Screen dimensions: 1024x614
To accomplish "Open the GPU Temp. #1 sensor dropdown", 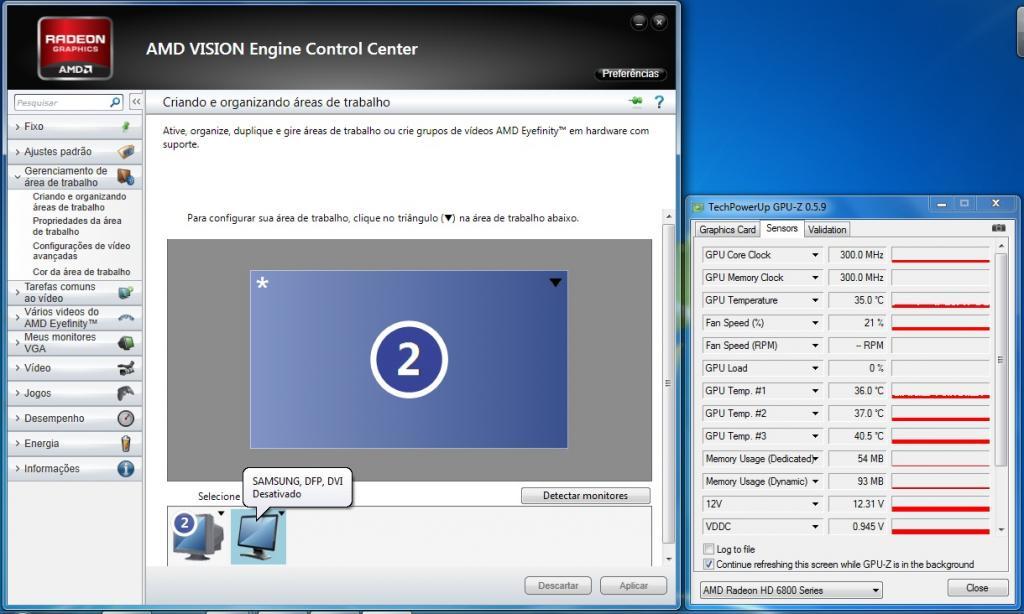I will click(815, 391).
